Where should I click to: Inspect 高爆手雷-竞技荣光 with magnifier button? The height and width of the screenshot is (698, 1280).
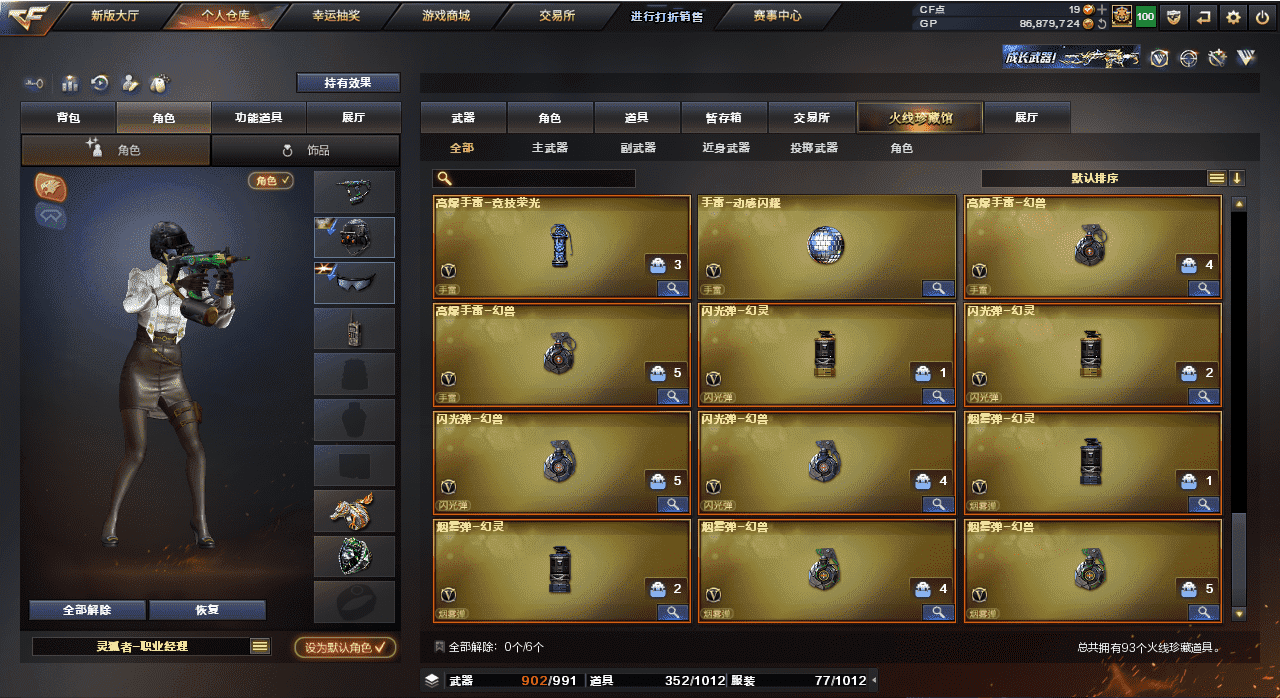673,288
